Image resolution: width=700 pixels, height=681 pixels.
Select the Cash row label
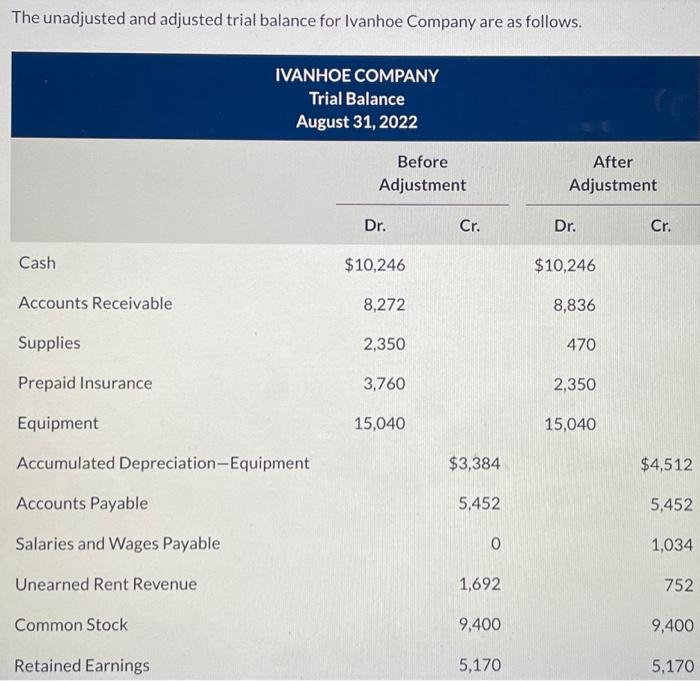tap(38, 263)
